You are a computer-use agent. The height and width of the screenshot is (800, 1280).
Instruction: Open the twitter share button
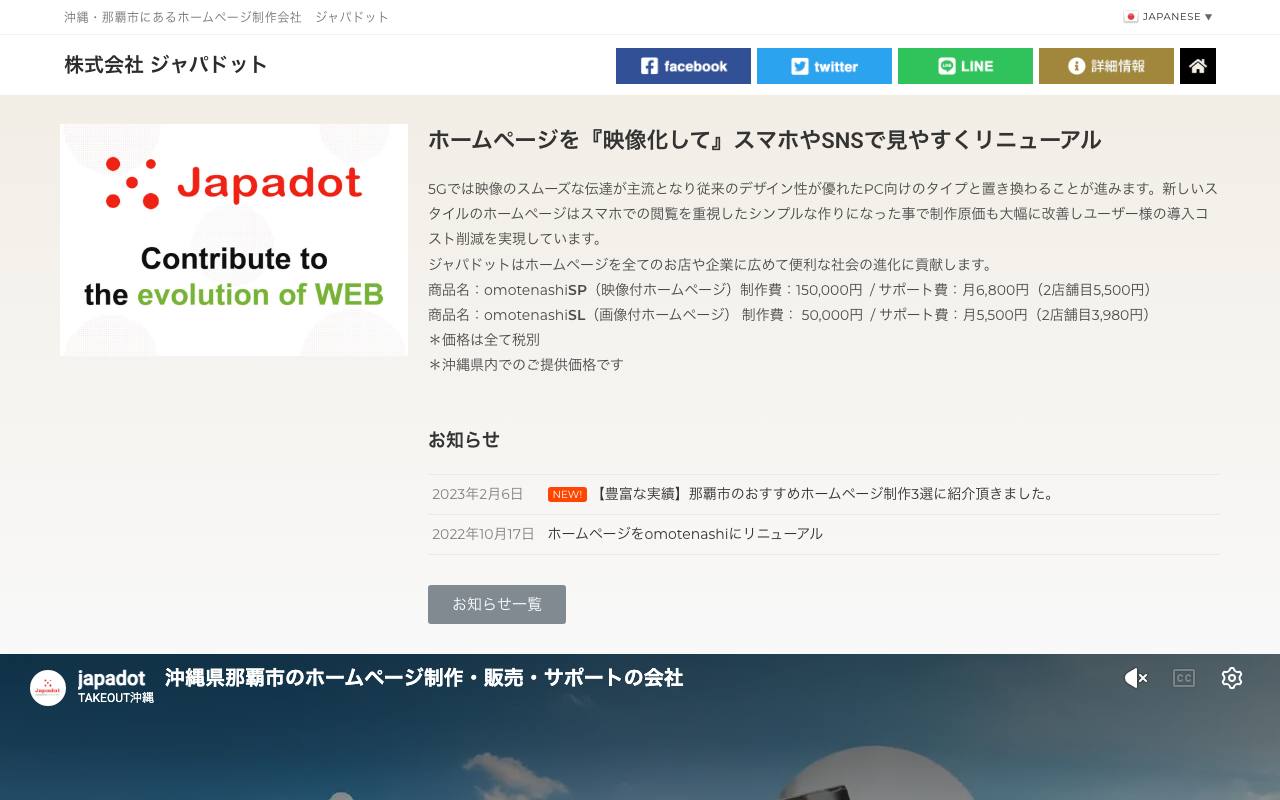pyautogui.click(x=824, y=66)
